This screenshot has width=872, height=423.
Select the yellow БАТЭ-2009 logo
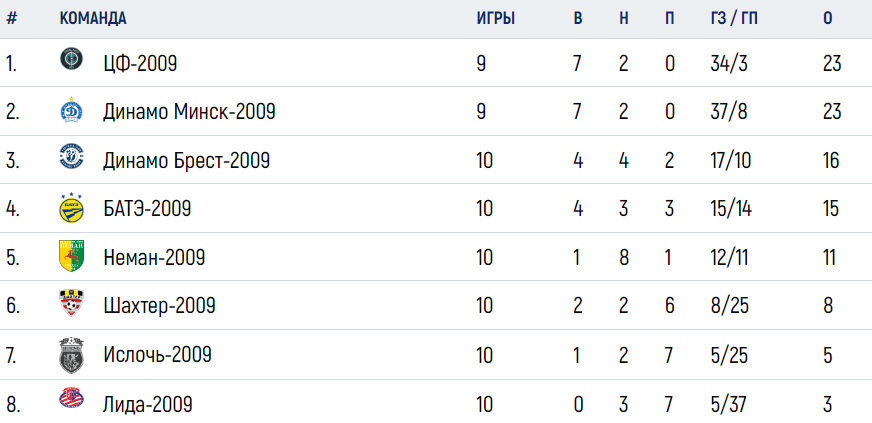tap(71, 208)
